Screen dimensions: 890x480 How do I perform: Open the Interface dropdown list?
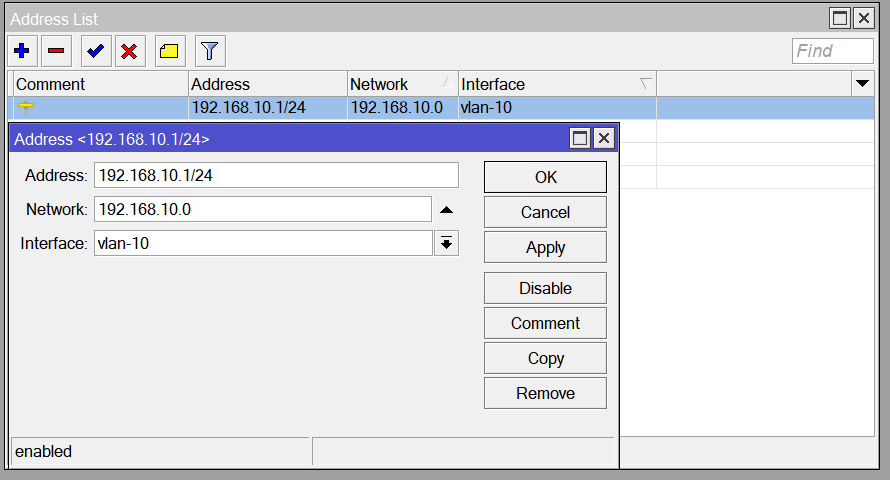[446, 243]
